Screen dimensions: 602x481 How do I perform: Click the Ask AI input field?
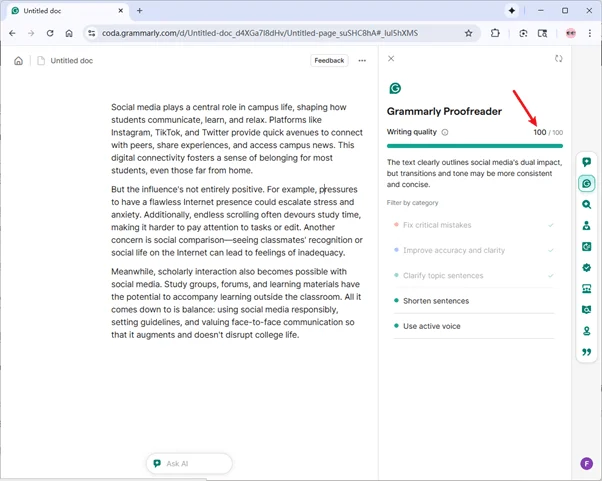(189, 464)
